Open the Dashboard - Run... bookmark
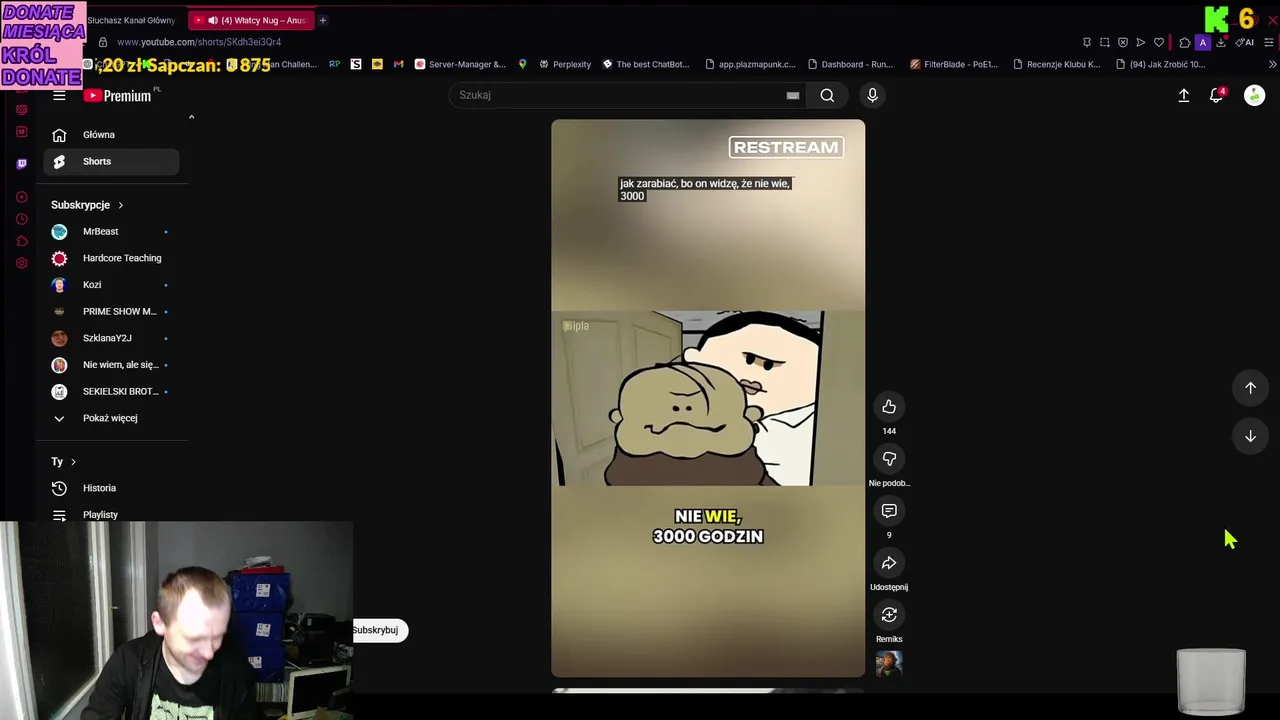 click(x=850, y=64)
